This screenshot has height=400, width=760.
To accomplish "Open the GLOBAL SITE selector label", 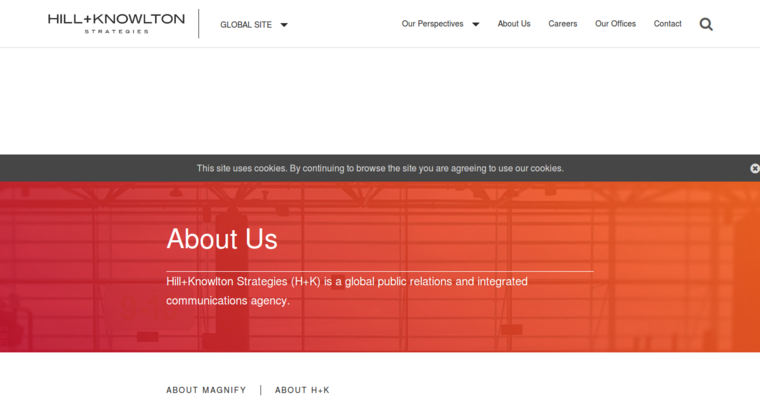I will (246, 25).
